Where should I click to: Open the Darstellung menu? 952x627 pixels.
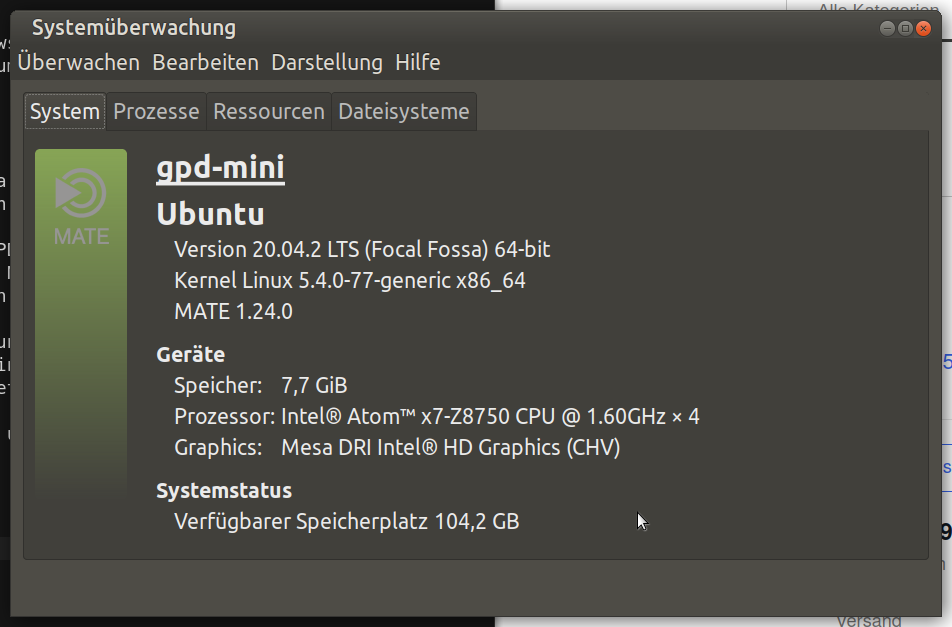[x=326, y=62]
